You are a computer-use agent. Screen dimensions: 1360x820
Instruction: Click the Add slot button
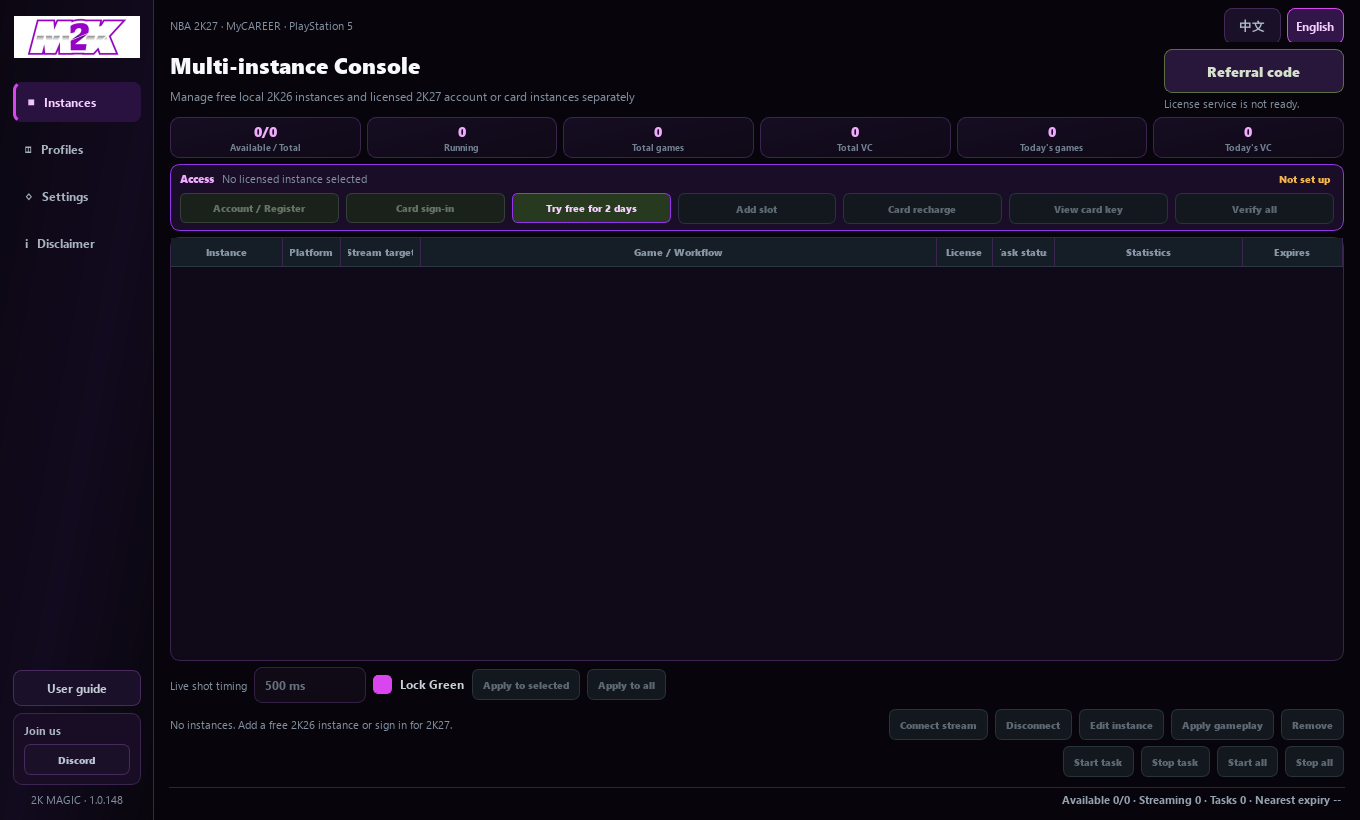point(756,208)
